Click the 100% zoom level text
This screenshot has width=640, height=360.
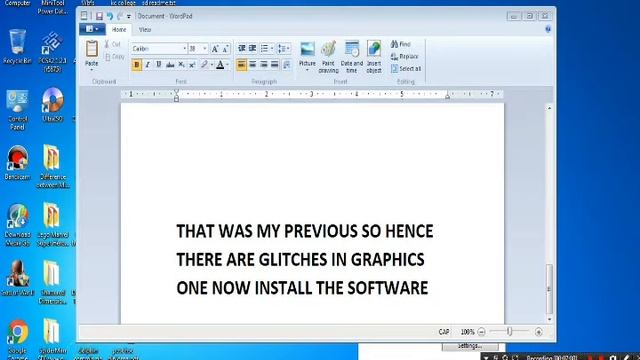pos(467,332)
